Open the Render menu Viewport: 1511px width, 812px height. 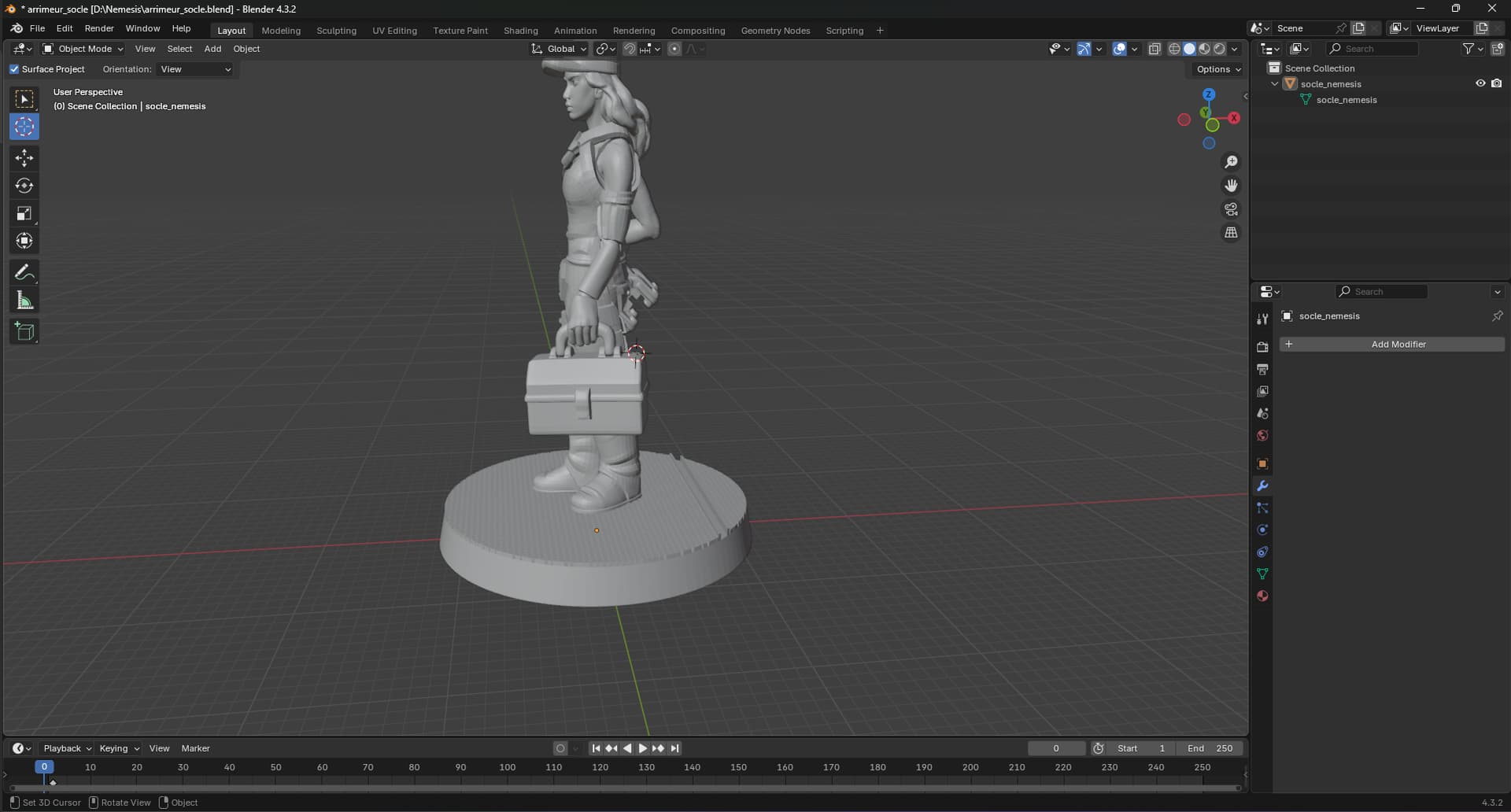pyautogui.click(x=99, y=28)
